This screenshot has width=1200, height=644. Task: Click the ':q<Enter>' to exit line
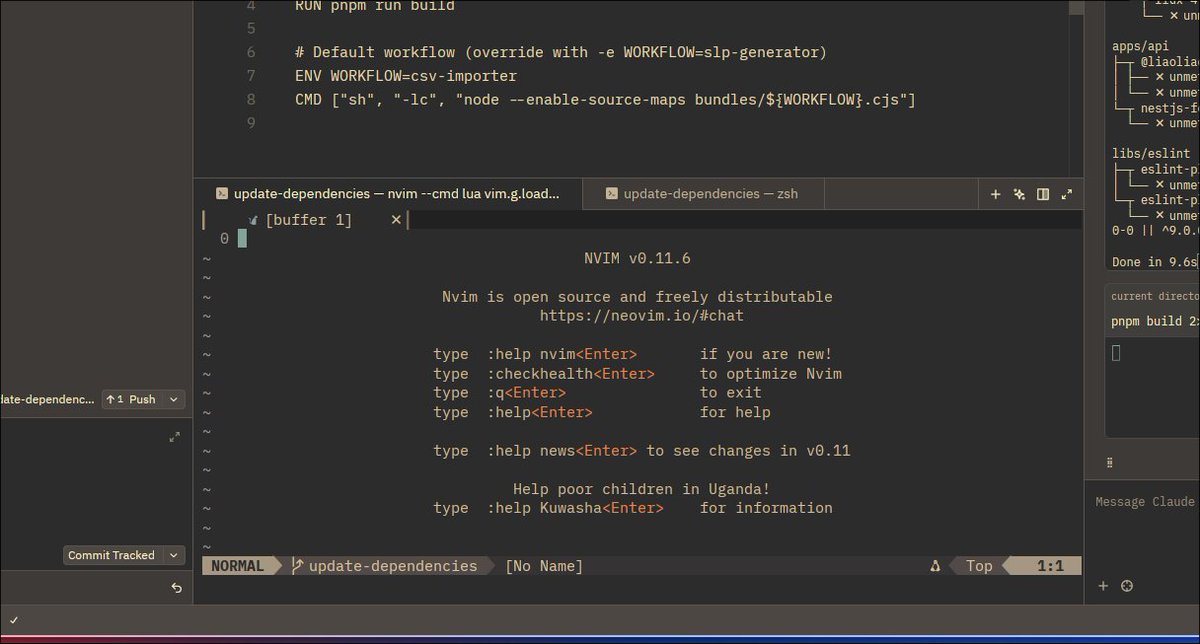[597, 393]
